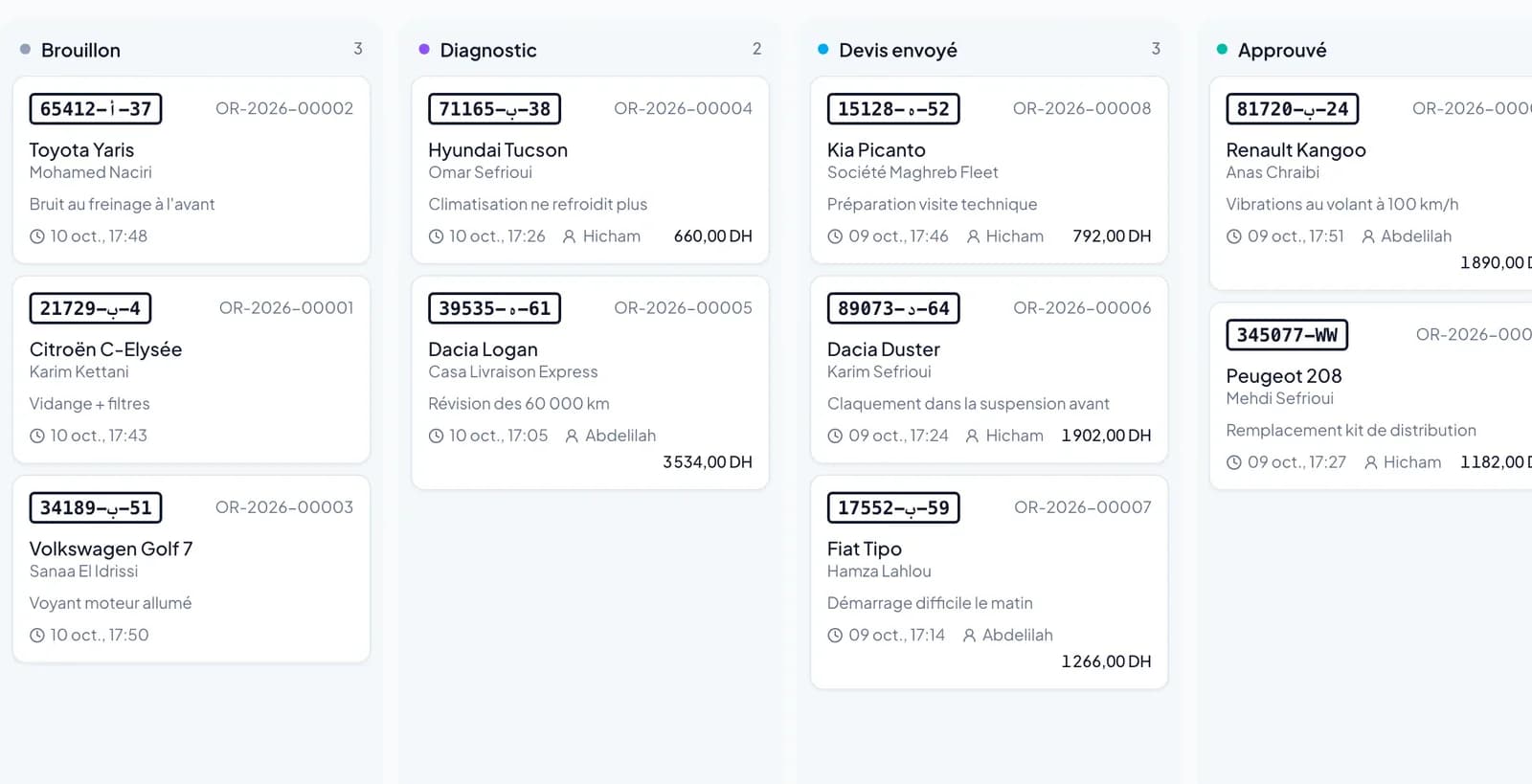Open order reference OR-2026-00002
This screenshot has width=1532, height=784.
[284, 108]
